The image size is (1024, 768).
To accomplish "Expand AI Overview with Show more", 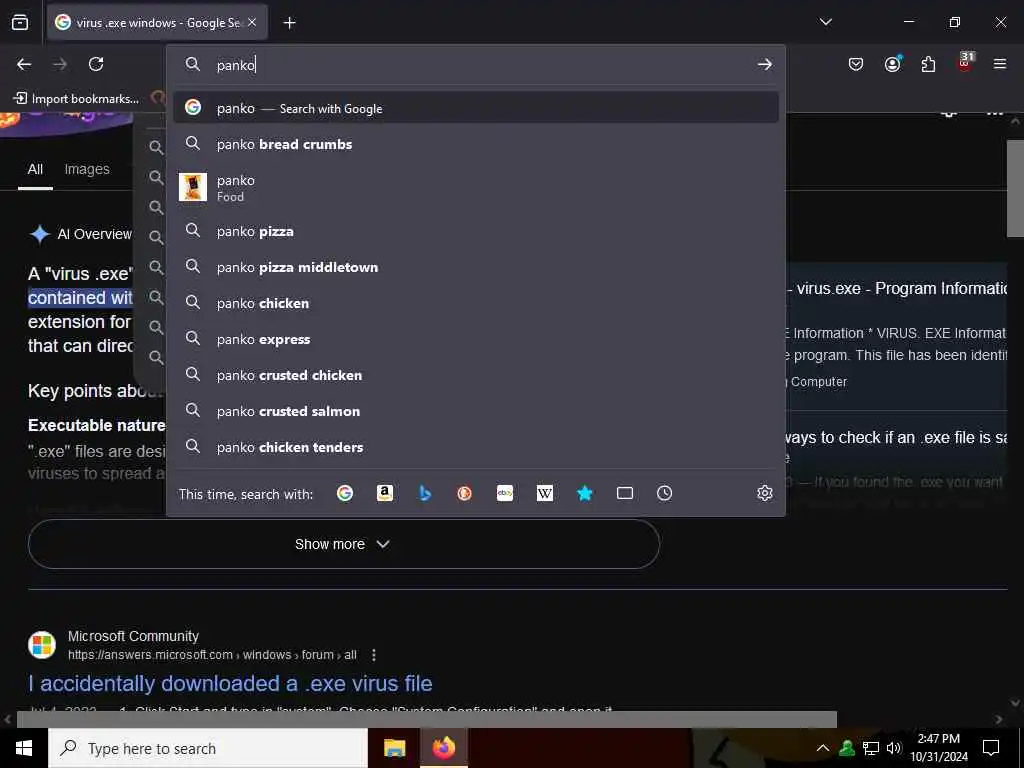I will 344,544.
